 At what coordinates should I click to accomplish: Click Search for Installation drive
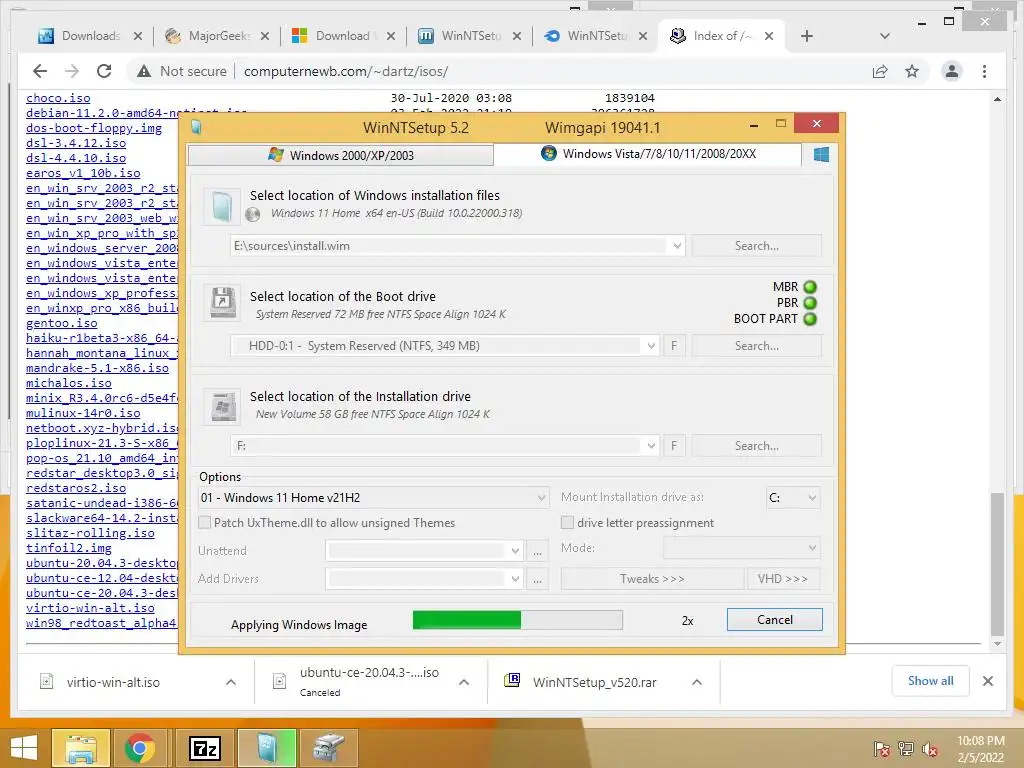tap(756, 446)
